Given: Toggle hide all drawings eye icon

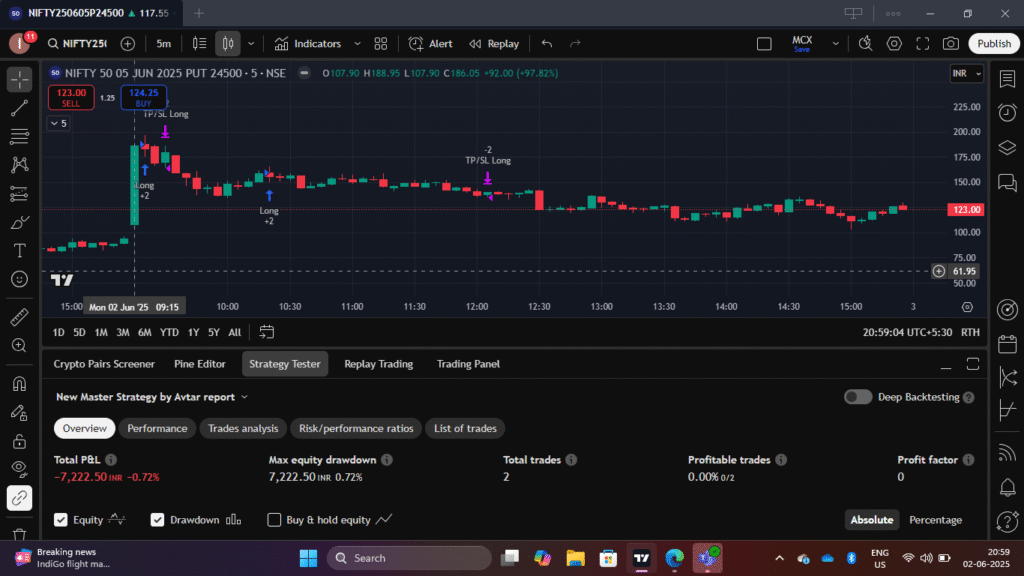Looking at the screenshot, I should [20, 469].
